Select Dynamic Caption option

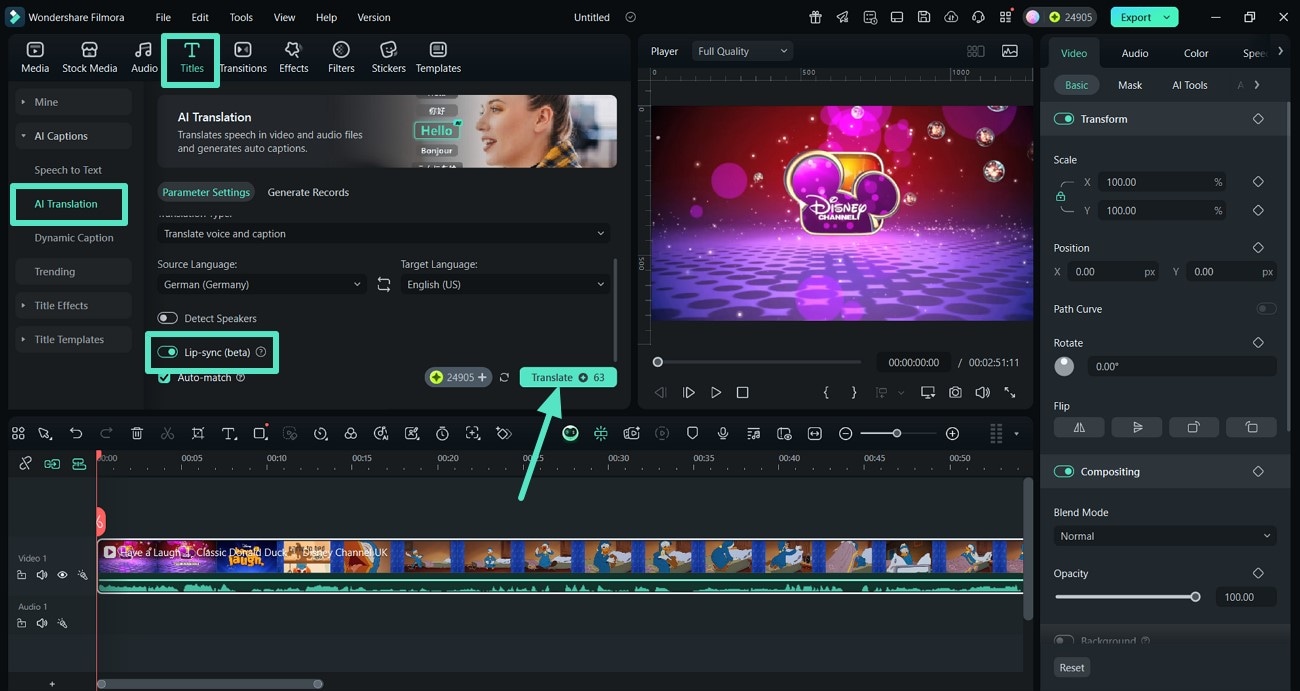[74, 238]
